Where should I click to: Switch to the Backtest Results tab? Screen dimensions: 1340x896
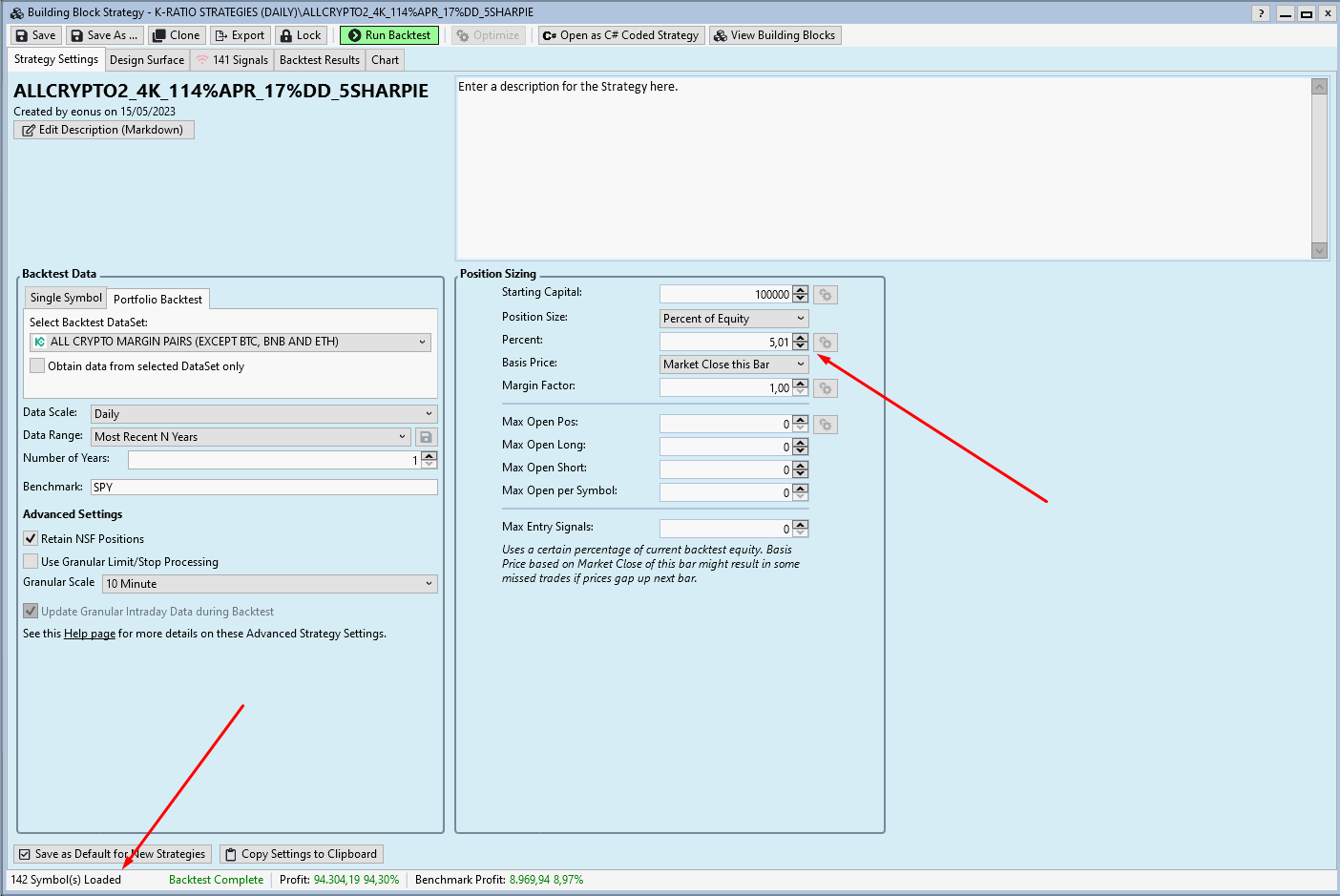click(320, 60)
